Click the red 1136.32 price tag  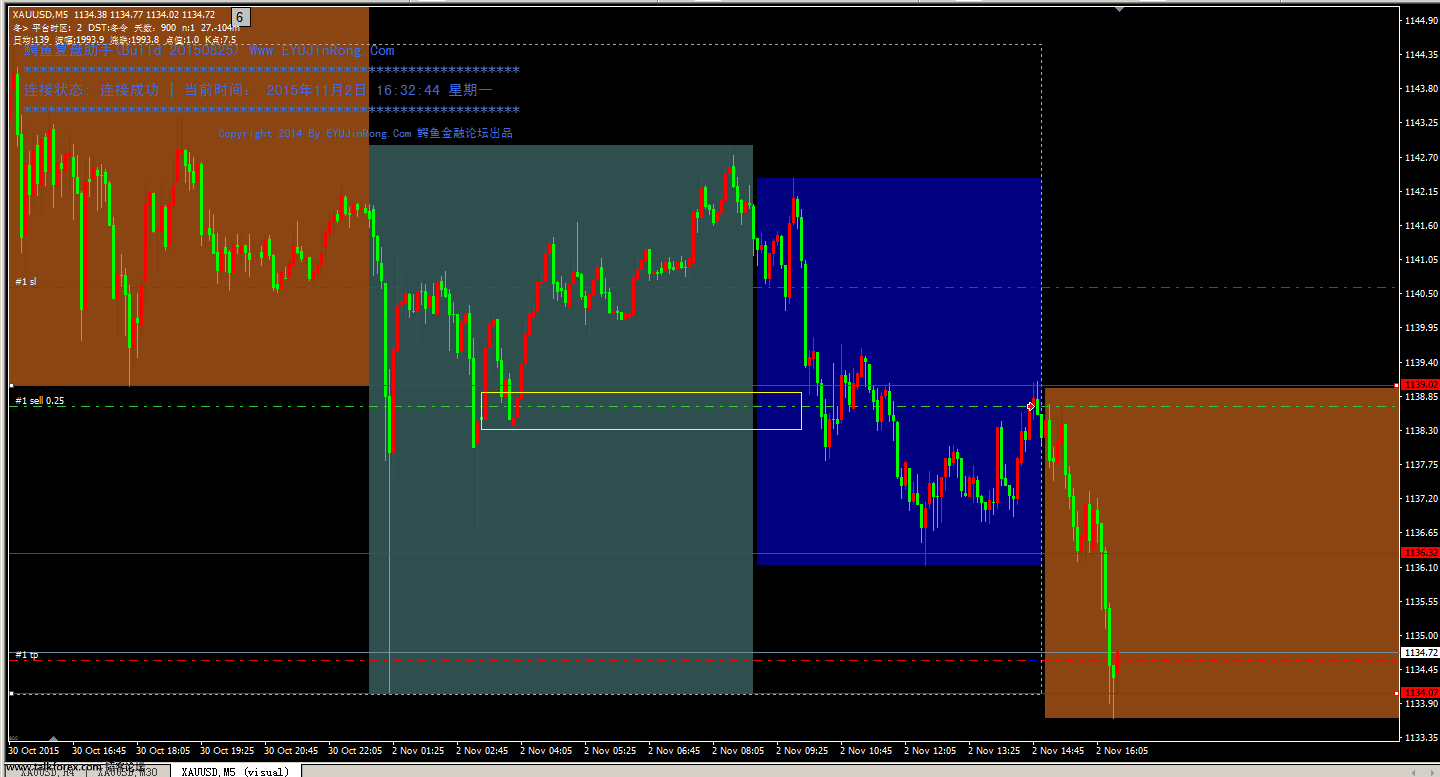[1420, 552]
